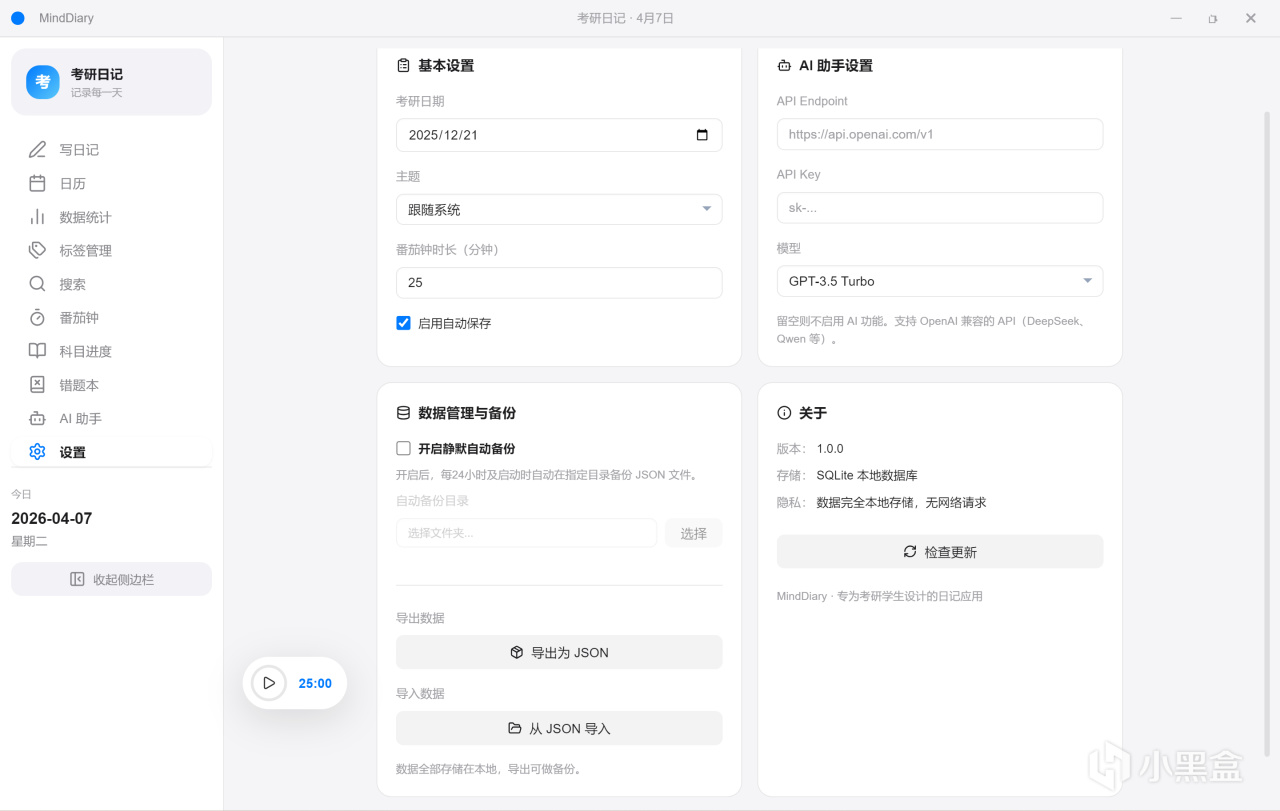Click the 考研日记 · 4月7日 window title
The width and height of the screenshot is (1280, 811).
click(626, 18)
